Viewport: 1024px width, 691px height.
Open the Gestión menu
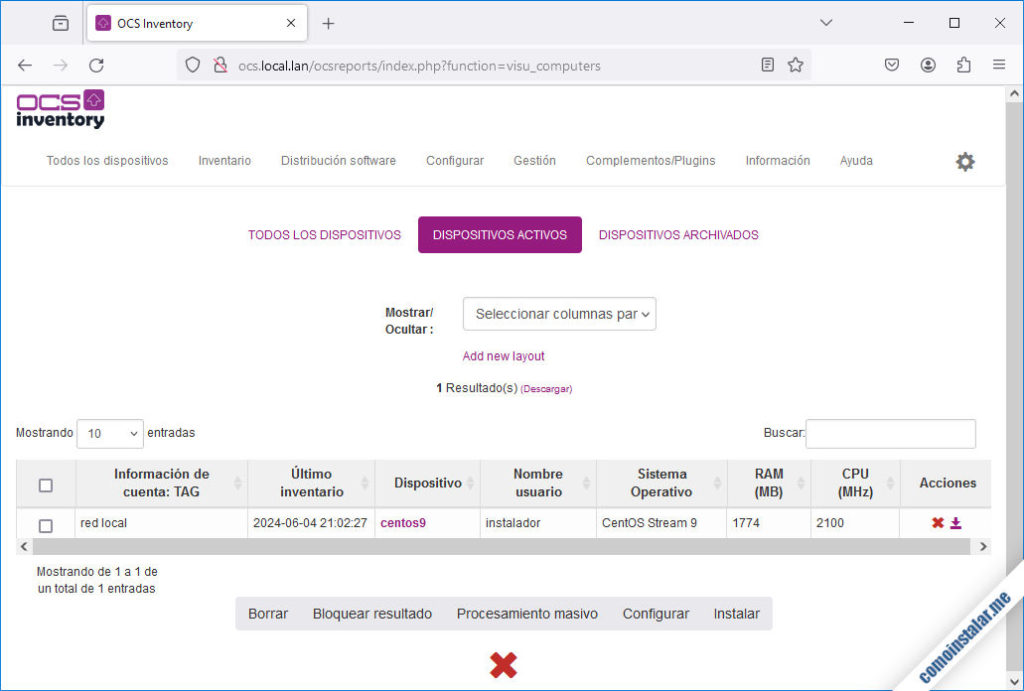534,161
